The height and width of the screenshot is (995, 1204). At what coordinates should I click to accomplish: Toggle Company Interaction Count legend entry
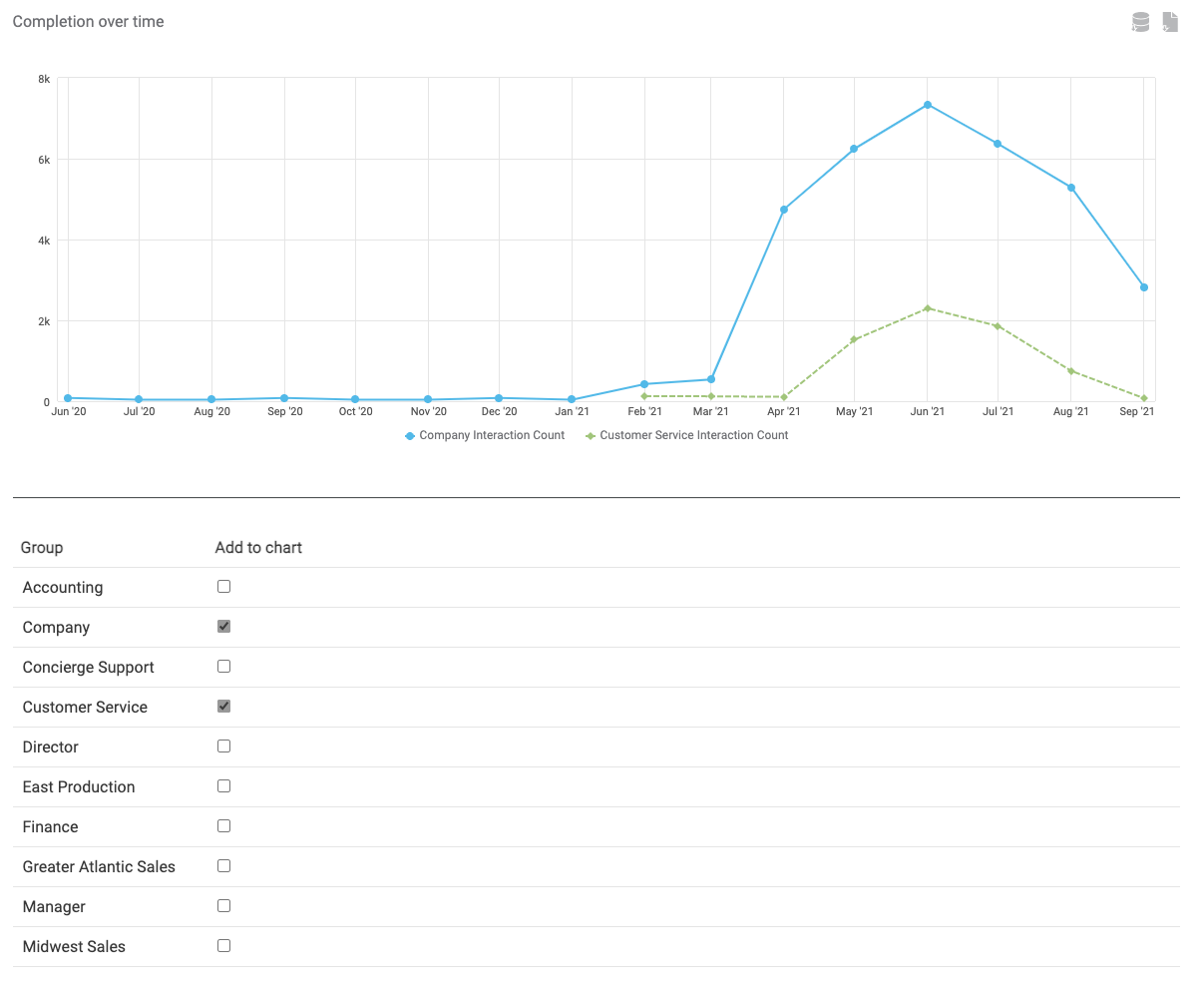pyautogui.click(x=485, y=435)
